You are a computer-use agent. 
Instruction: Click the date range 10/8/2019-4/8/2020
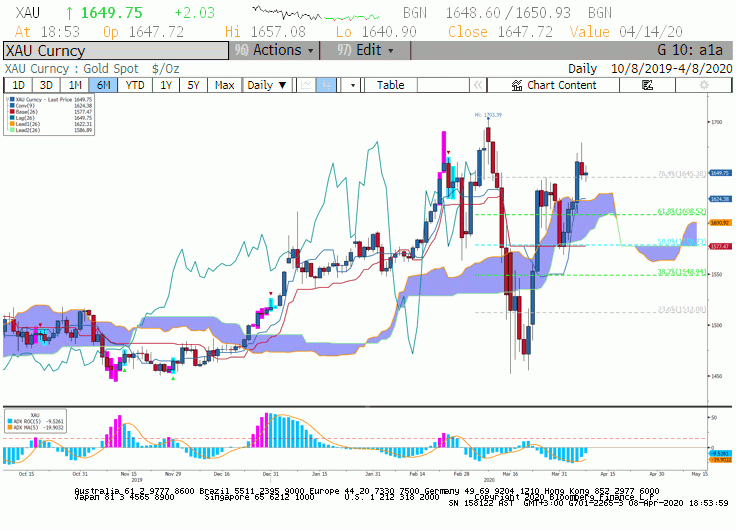coord(671,69)
